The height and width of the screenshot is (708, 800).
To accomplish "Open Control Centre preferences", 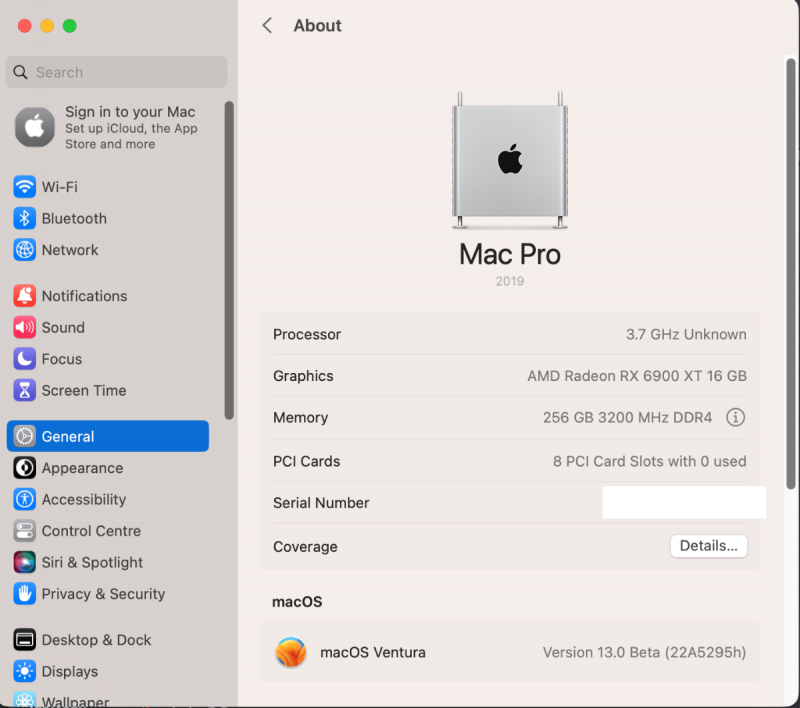I will (91, 531).
